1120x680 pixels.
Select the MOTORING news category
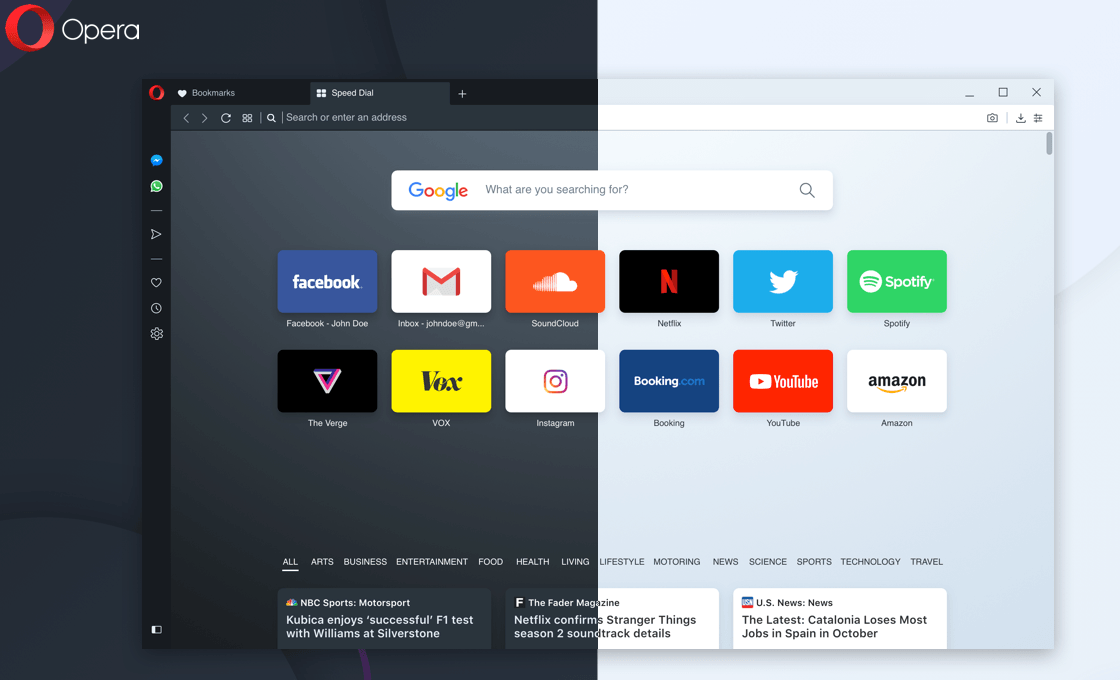click(x=676, y=562)
